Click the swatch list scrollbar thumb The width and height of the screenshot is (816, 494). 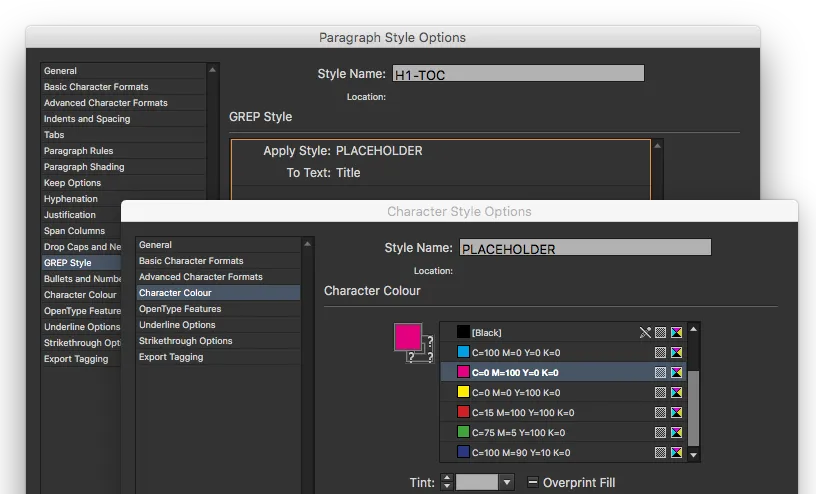pyautogui.click(x=693, y=408)
